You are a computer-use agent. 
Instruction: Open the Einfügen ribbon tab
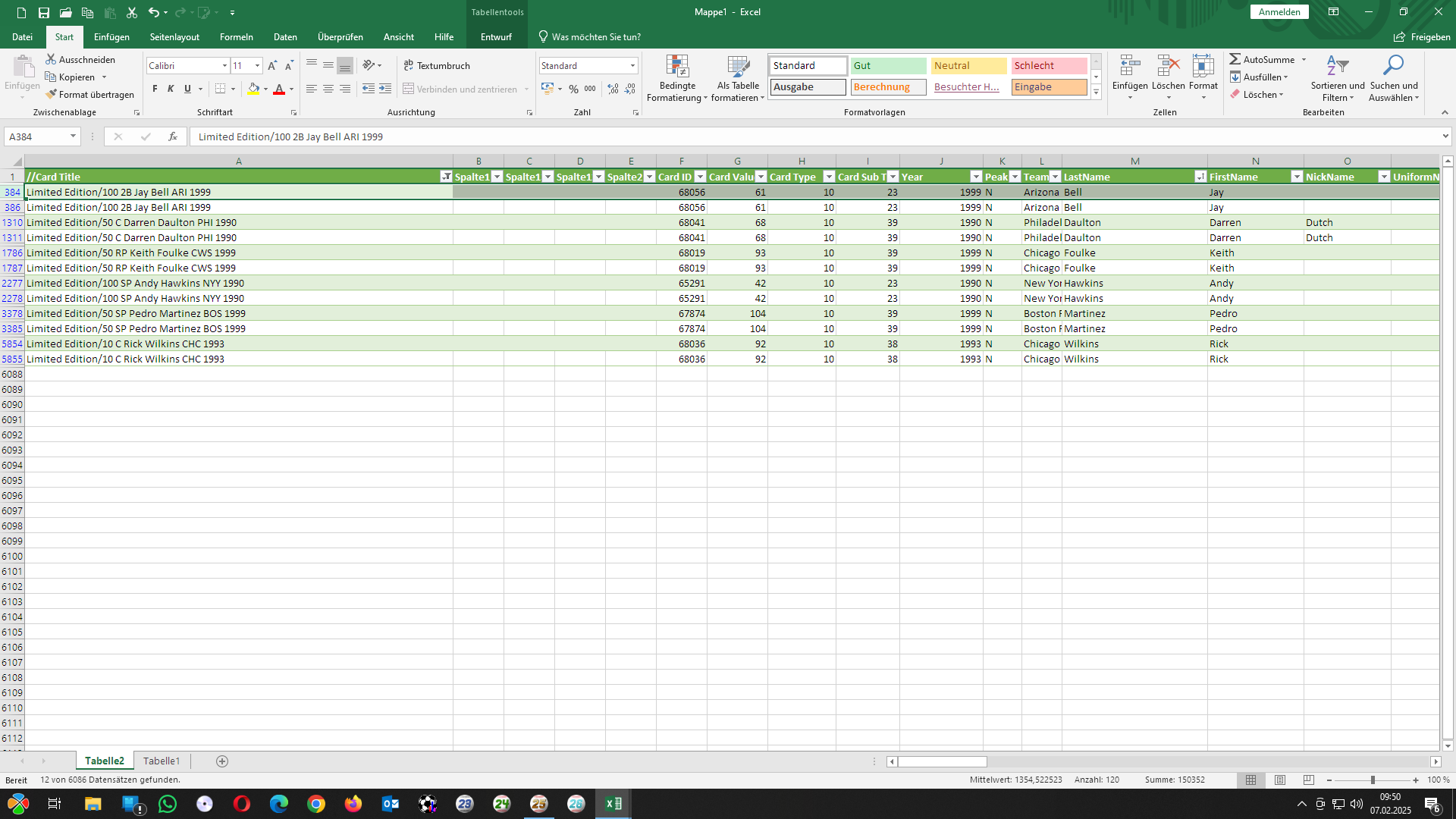coord(111,36)
